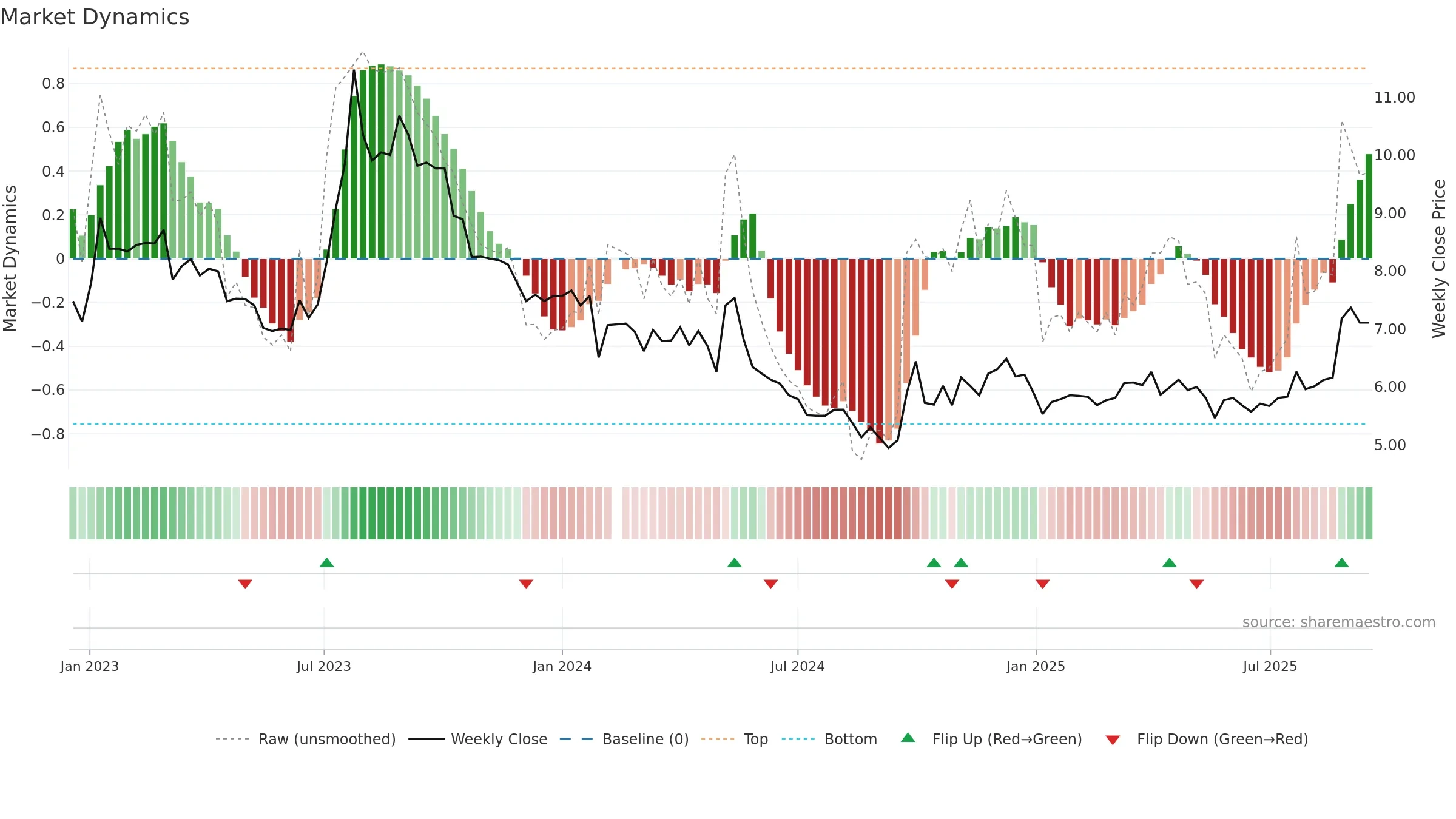
Task: Click the −0.6 tick on the left axis
Action: tap(48, 389)
